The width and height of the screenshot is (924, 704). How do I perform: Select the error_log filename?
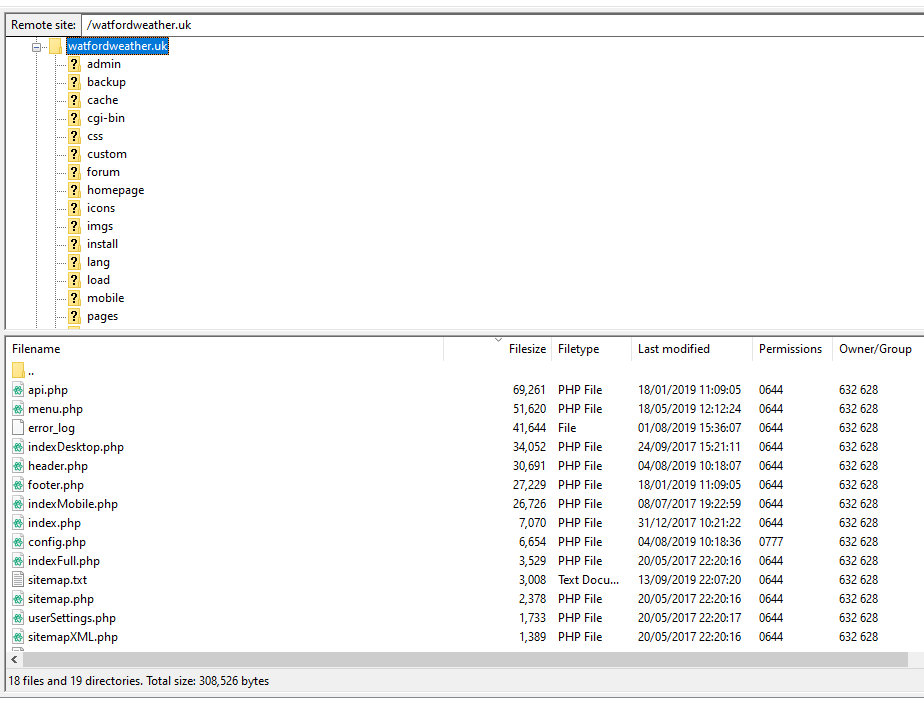tap(51, 428)
